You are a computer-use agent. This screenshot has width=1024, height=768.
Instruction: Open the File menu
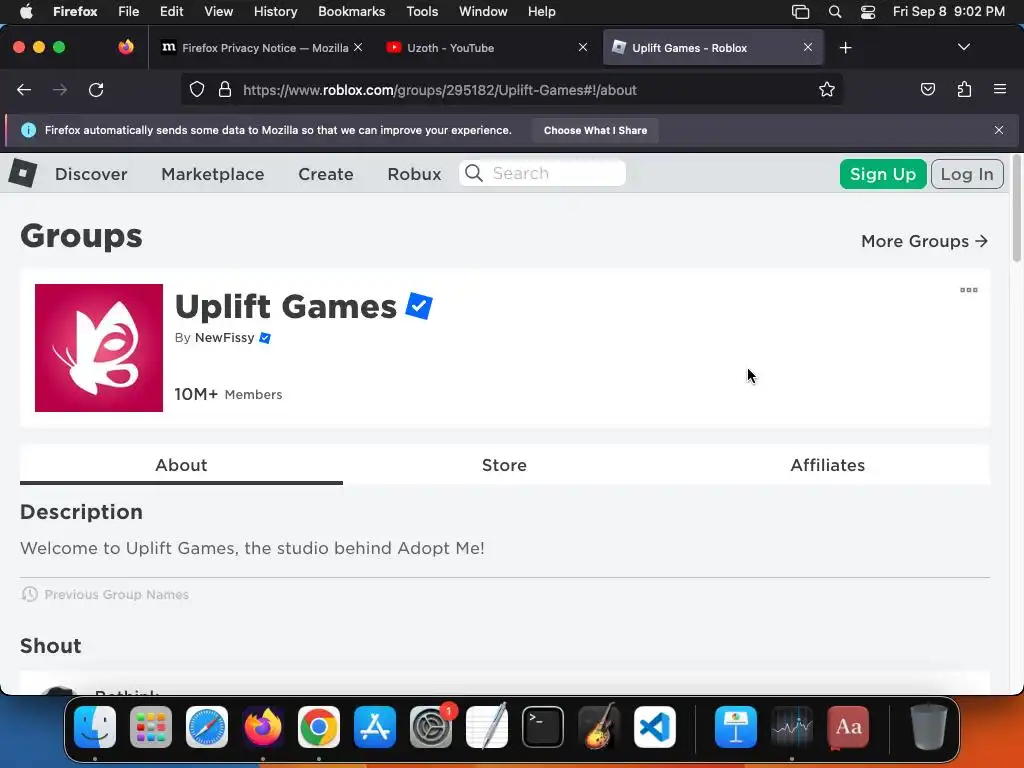128,11
